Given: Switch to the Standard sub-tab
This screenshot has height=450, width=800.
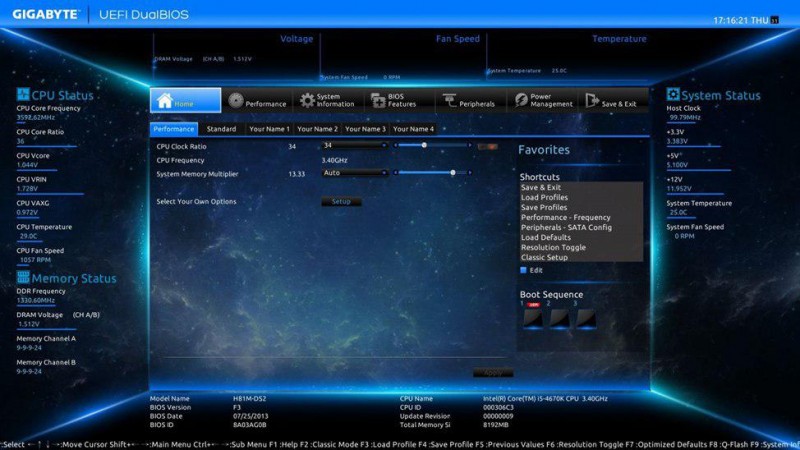Looking at the screenshot, I should click(221, 129).
